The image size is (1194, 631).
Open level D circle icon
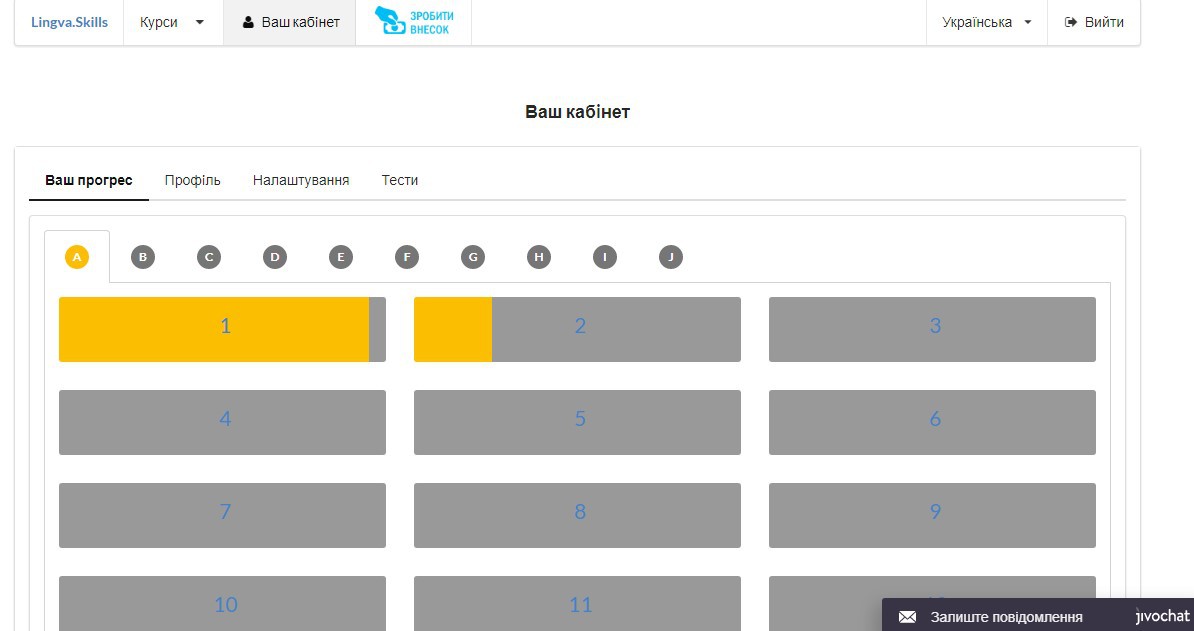point(275,257)
